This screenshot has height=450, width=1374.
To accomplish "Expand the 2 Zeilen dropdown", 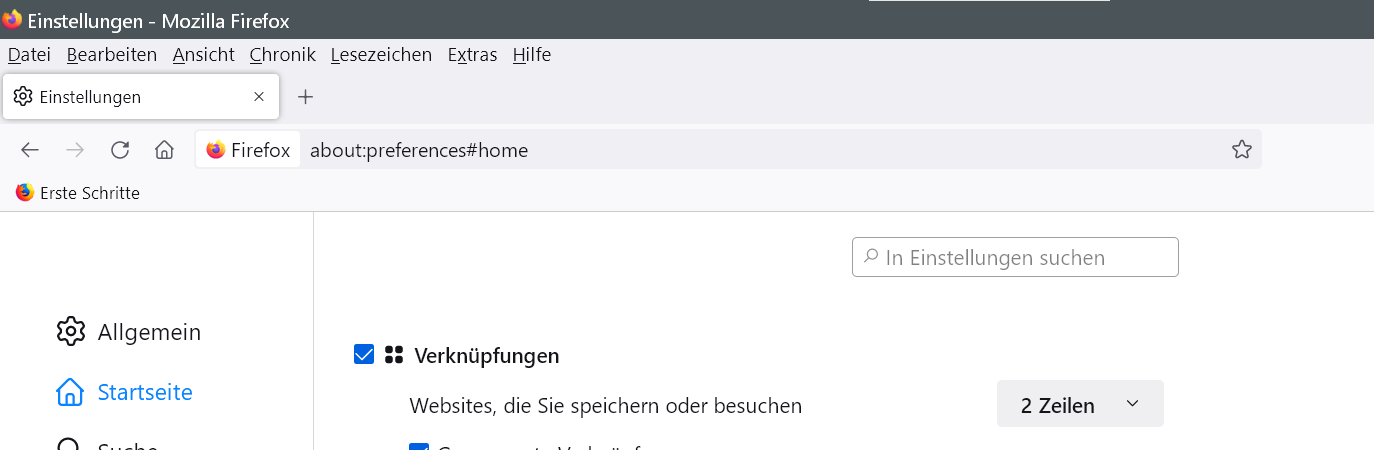I will point(1080,405).
